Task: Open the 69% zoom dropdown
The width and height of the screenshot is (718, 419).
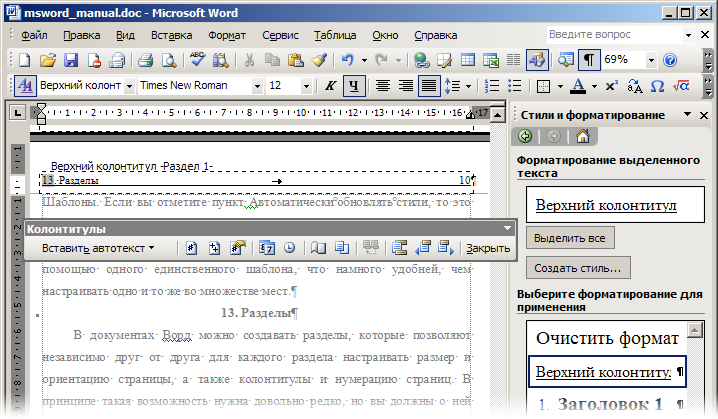Action: [651, 60]
